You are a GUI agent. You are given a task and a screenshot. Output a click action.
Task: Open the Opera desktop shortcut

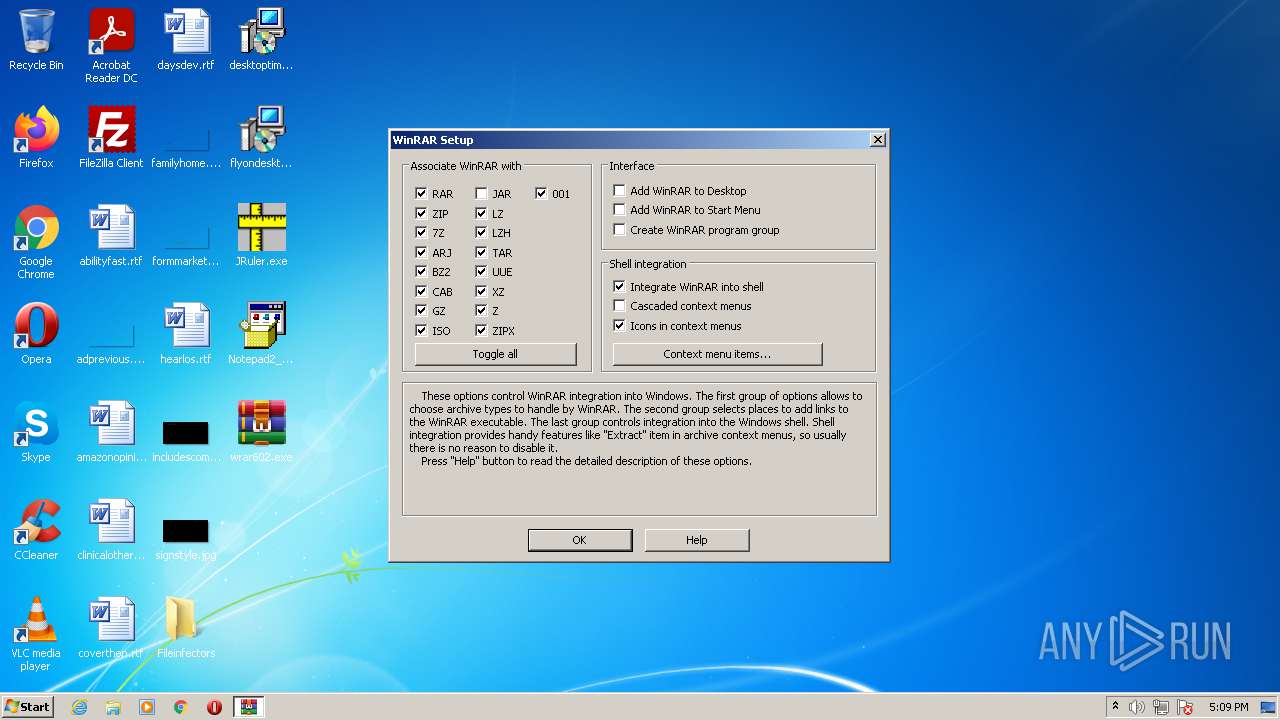point(36,334)
